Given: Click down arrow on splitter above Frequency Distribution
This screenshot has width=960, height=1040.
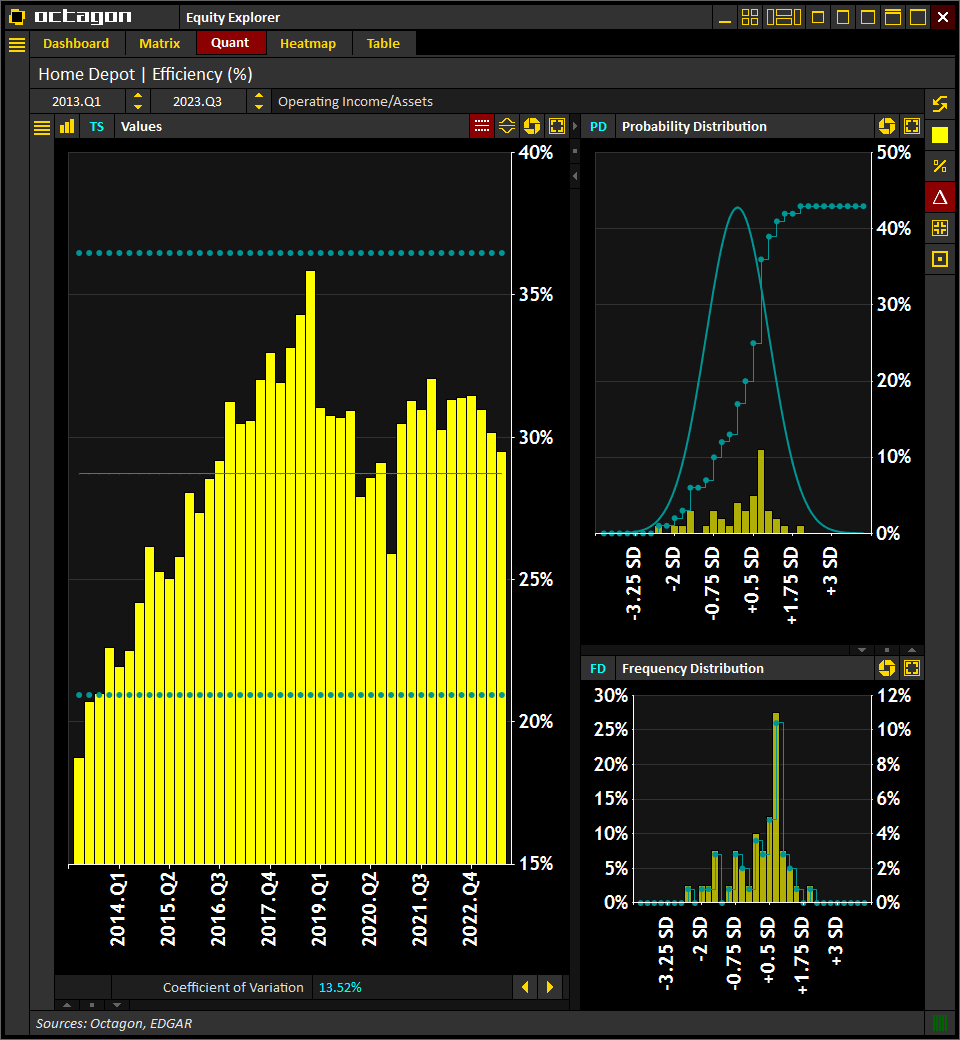Looking at the screenshot, I should [862, 650].
